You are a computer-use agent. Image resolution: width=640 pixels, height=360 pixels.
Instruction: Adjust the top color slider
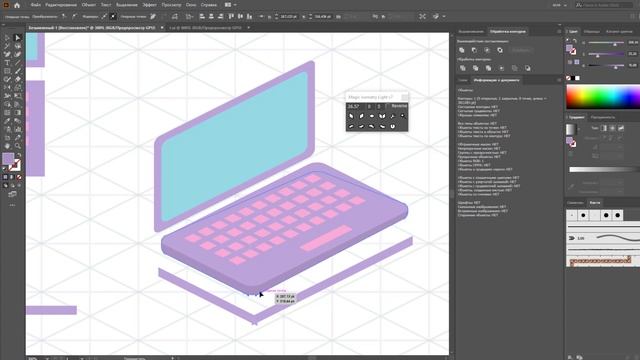click(606, 43)
